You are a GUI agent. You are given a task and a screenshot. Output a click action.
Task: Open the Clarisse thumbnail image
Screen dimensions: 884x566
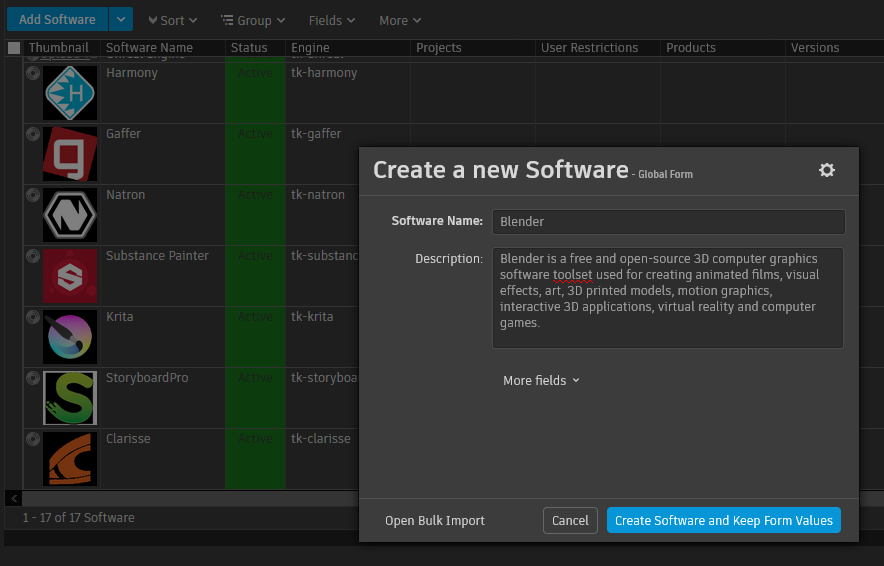70,458
